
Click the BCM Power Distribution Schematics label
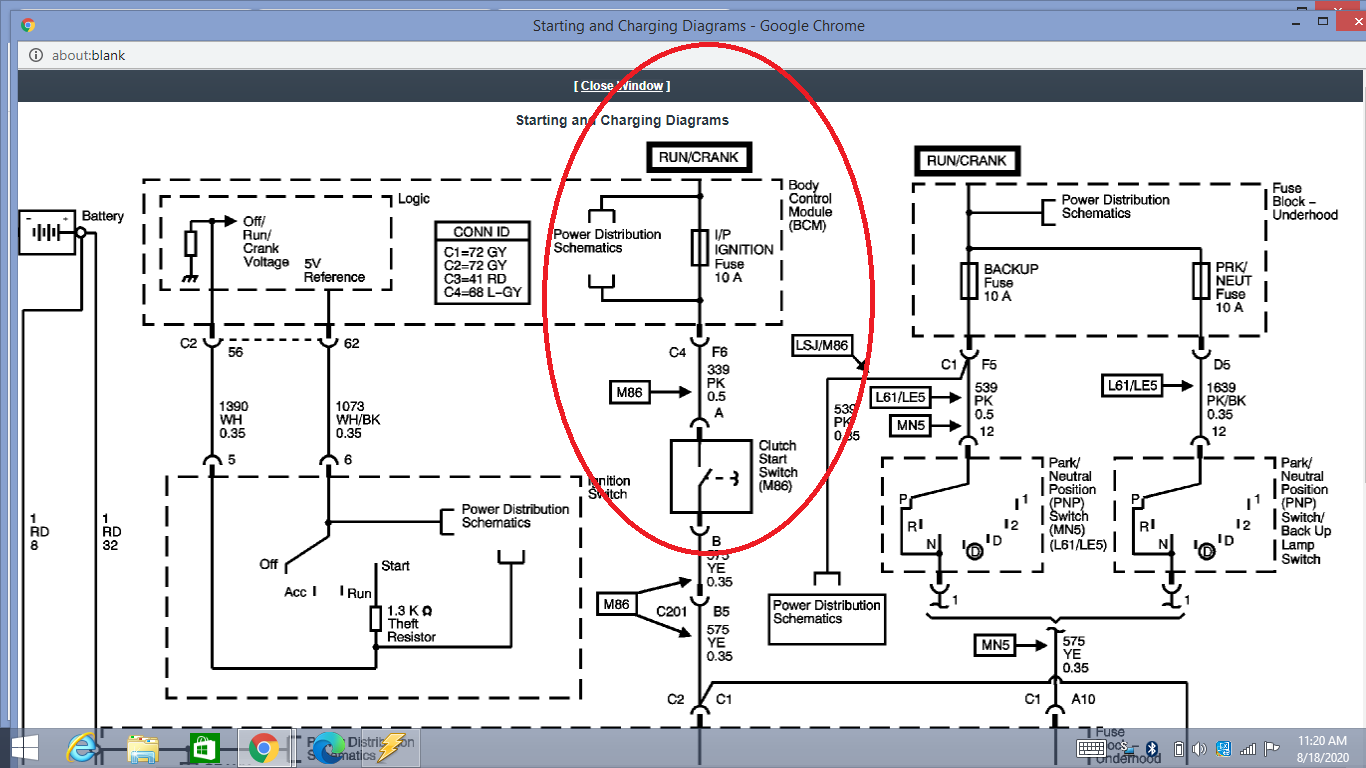tap(607, 241)
